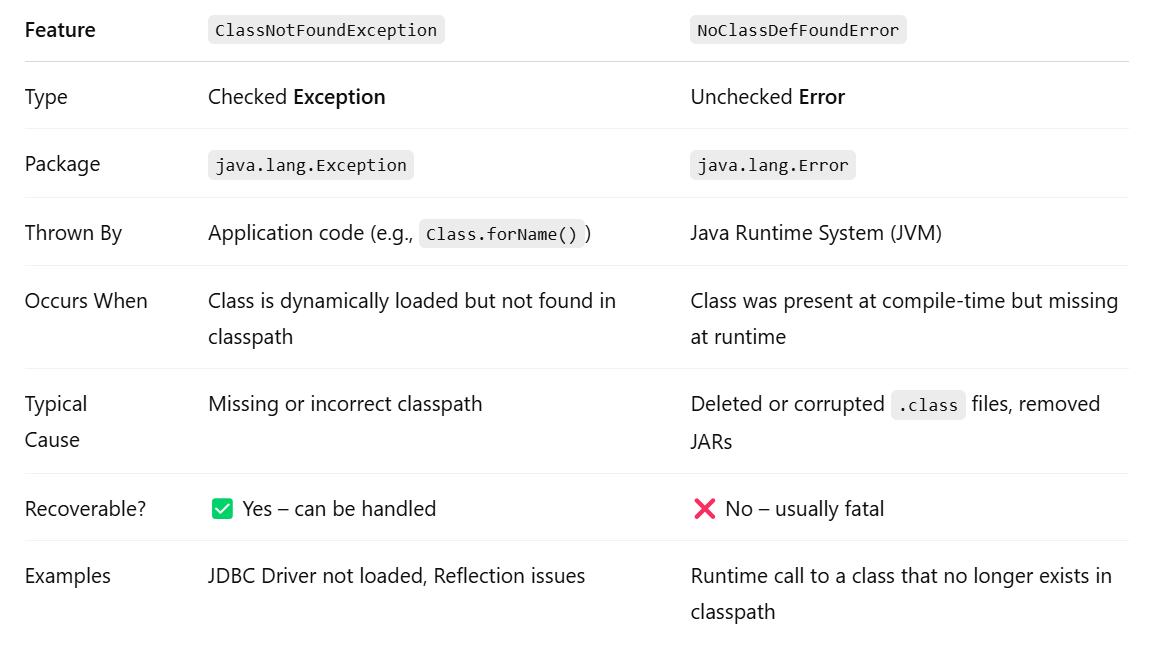Click the Checked Exception text
The image size is (1149, 652).
[296, 97]
